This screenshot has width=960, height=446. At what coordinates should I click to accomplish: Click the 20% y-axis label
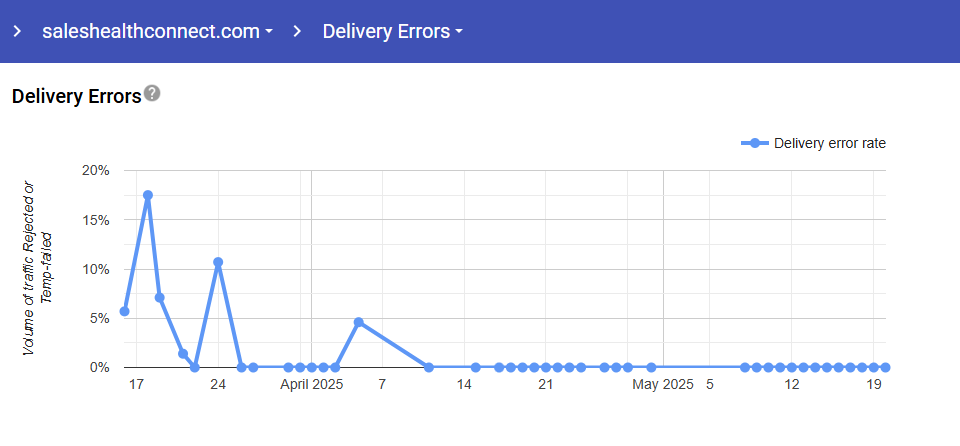(x=95, y=171)
